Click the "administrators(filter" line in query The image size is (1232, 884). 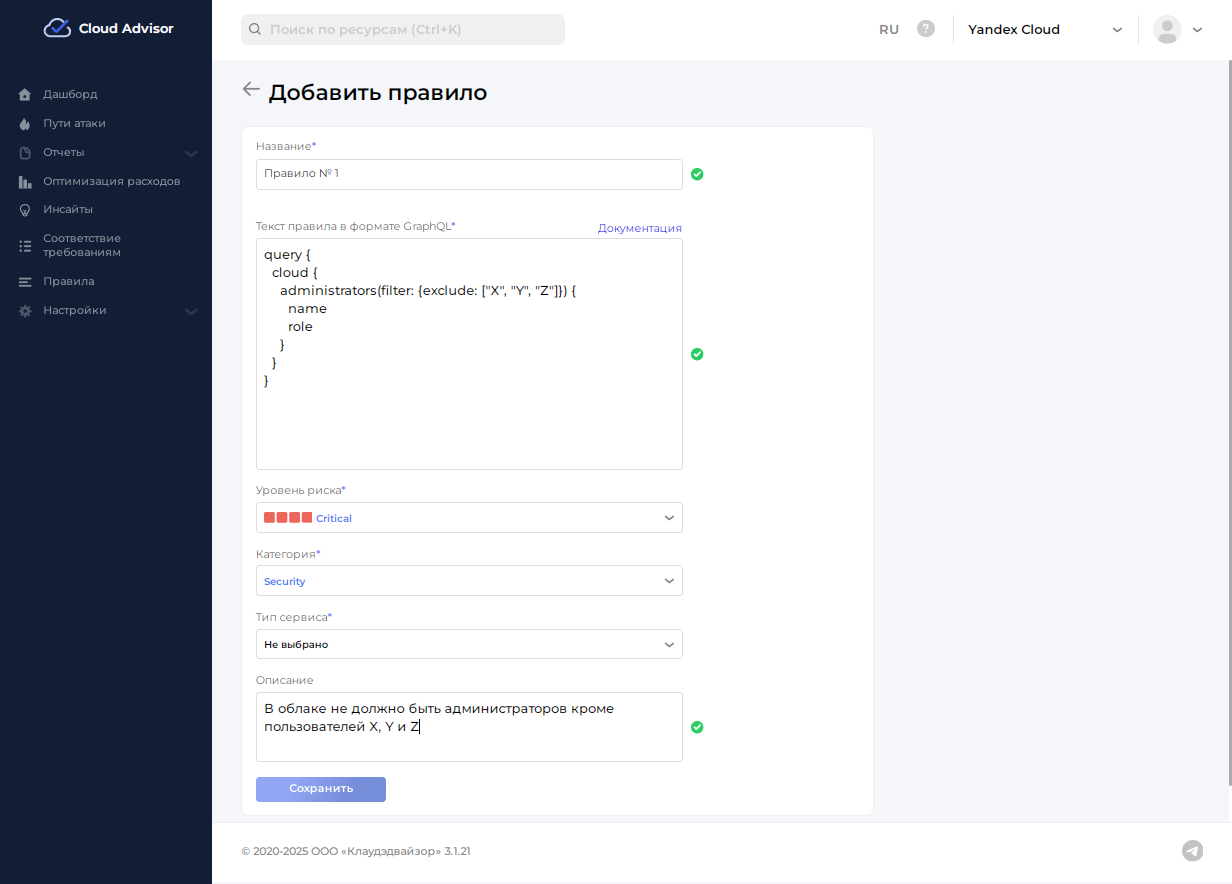[428, 290]
